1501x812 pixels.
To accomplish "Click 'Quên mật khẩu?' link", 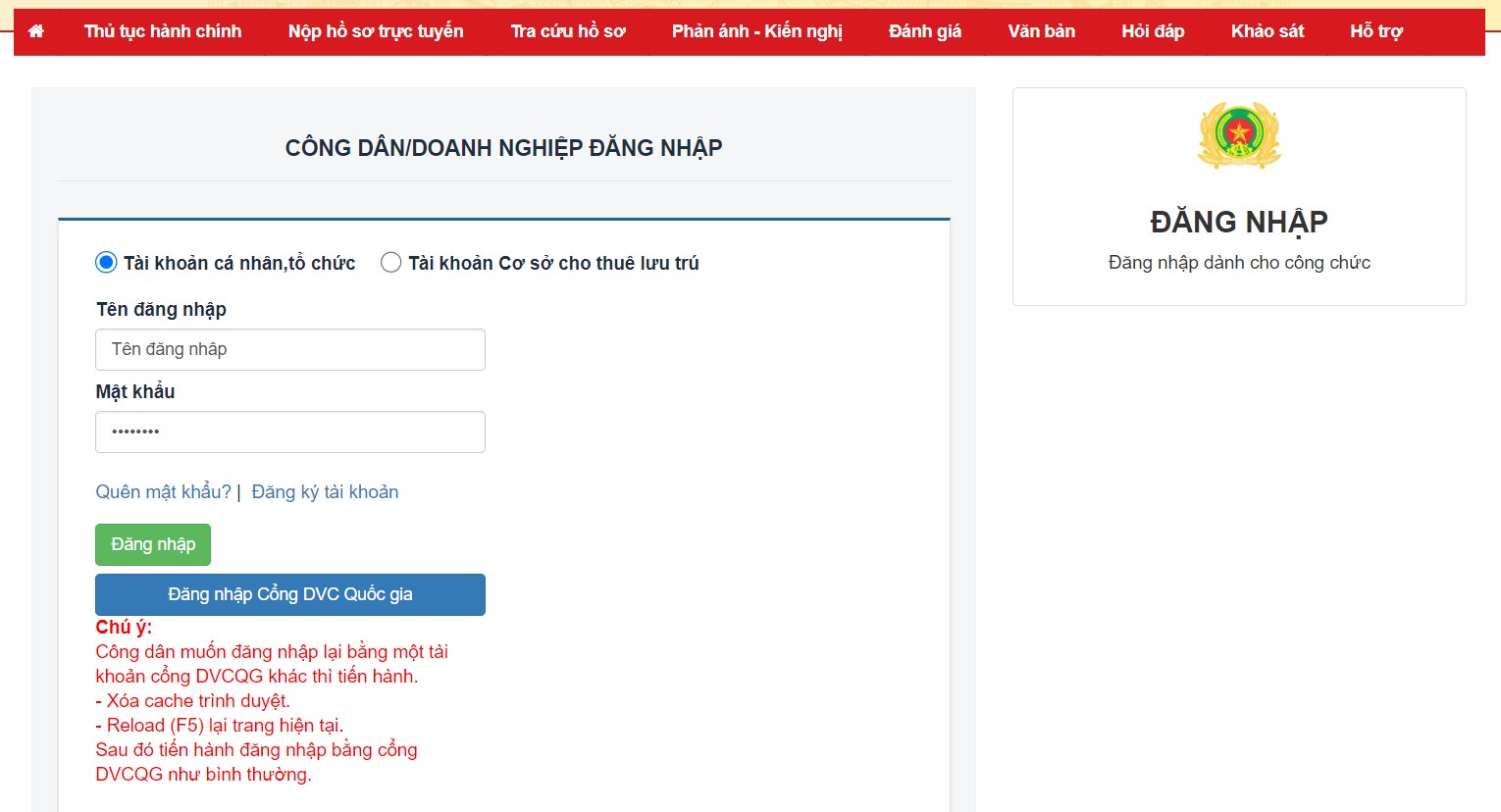I will pyautogui.click(x=163, y=492).
